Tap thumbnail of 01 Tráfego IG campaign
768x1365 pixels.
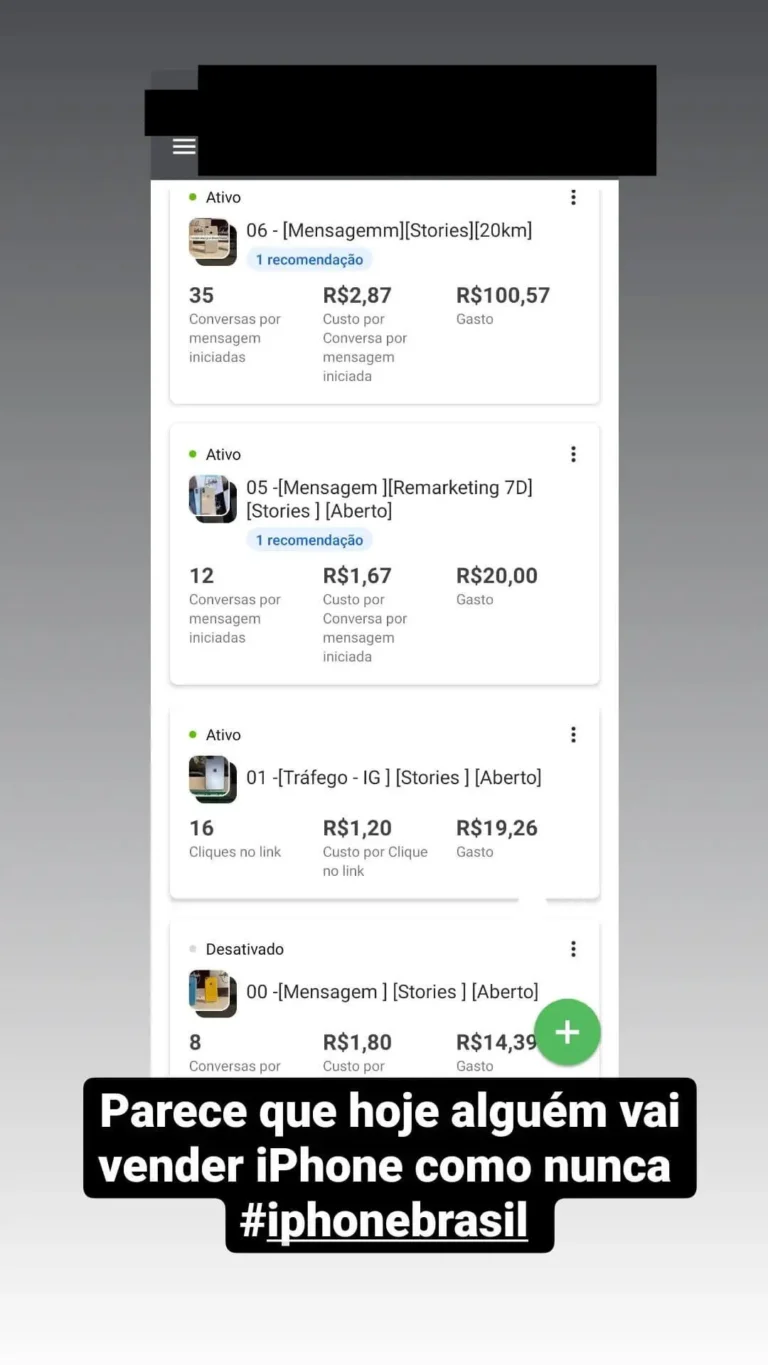[212, 779]
